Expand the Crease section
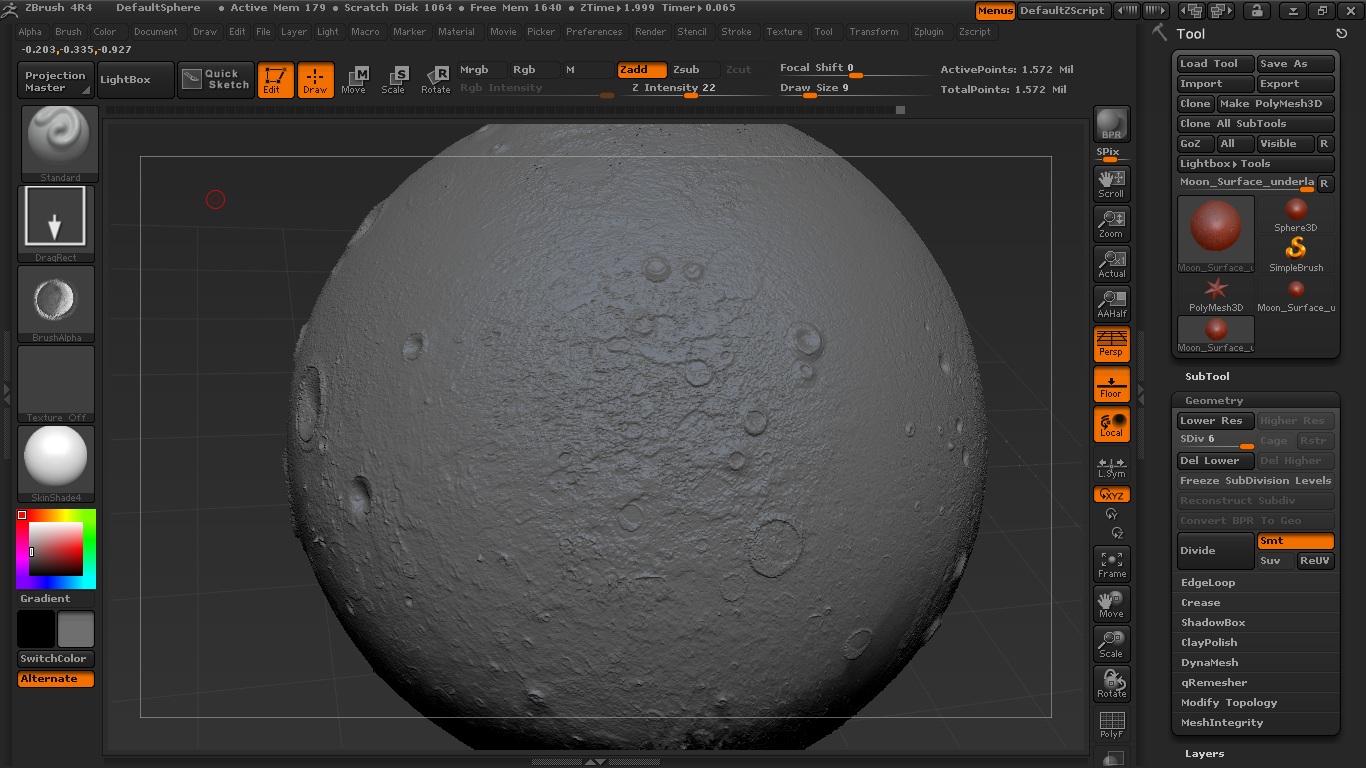 1200,602
